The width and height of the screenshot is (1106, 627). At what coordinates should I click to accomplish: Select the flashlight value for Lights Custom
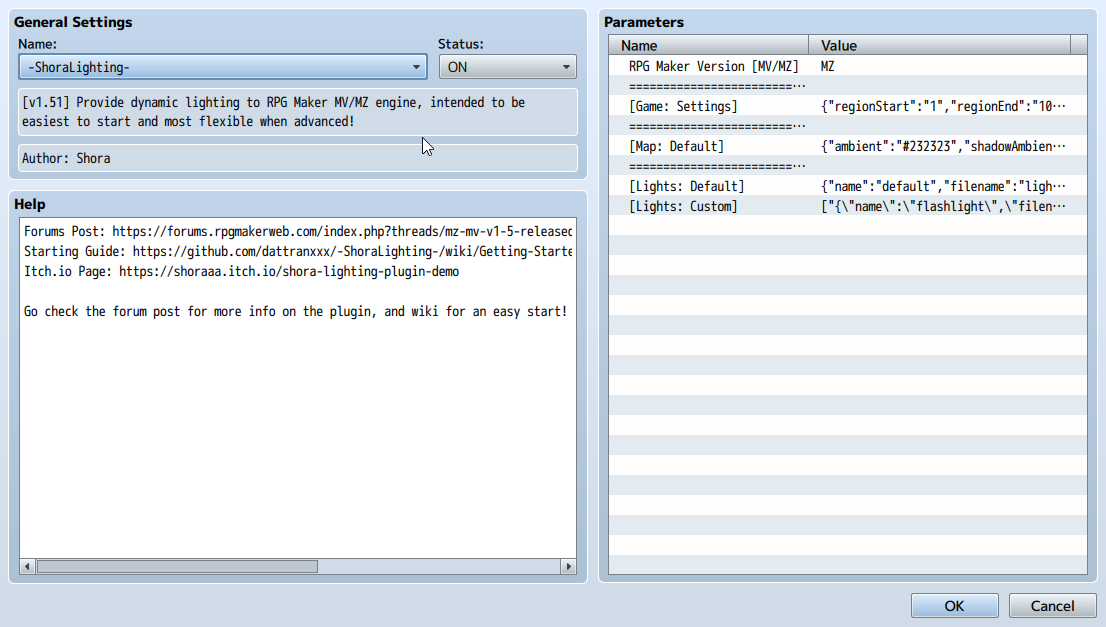click(x=943, y=207)
